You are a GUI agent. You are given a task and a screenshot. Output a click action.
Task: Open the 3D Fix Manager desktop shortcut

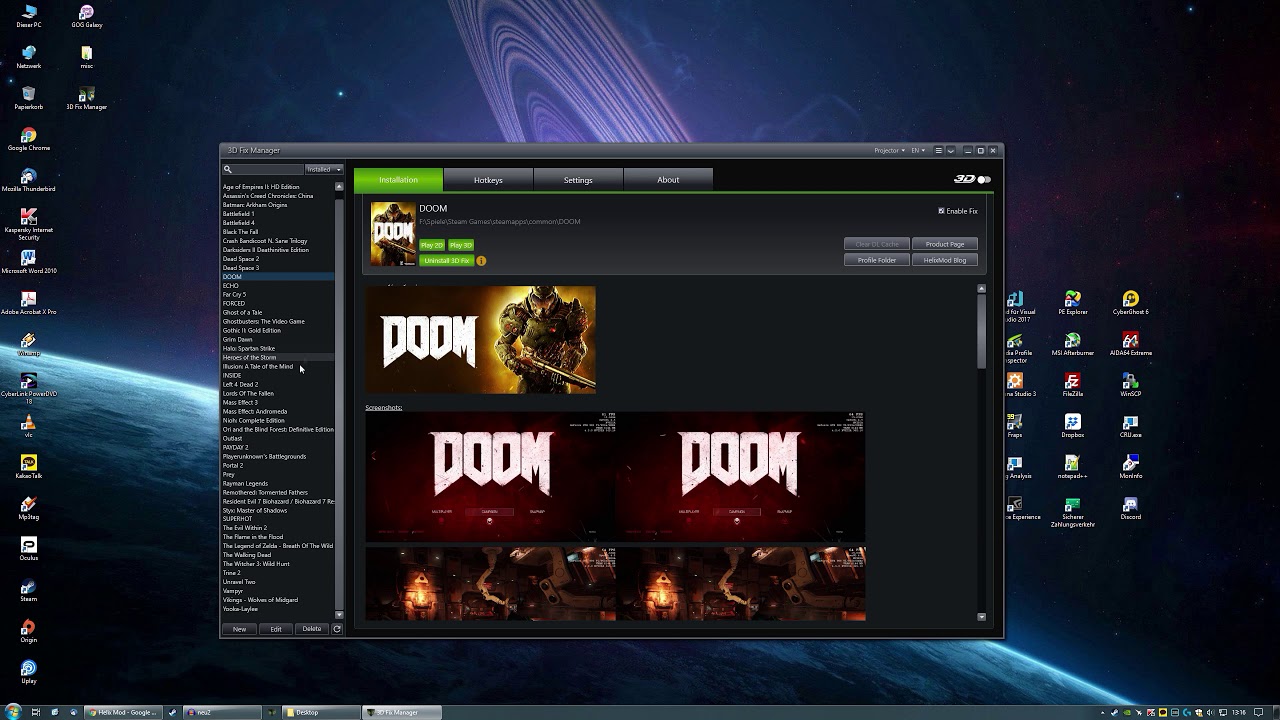point(86,97)
